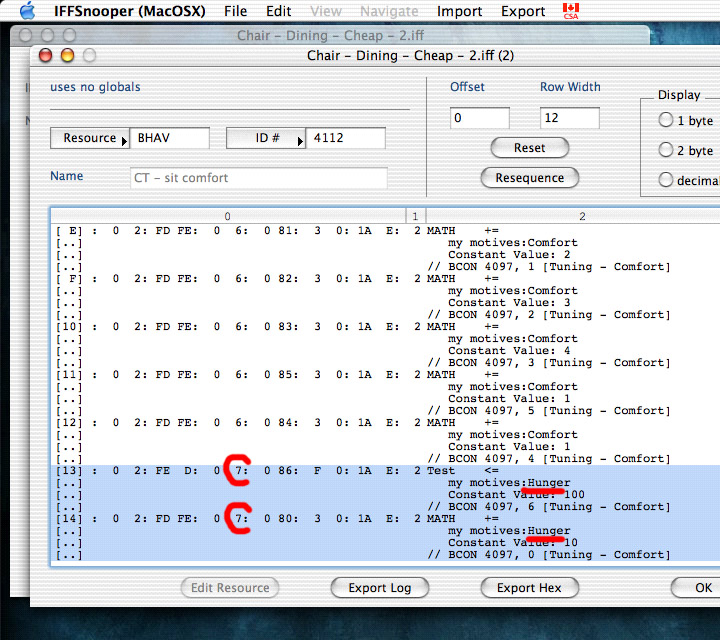The image size is (720, 640).
Task: Click the Name field showing CT - sit comfort
Action: pos(258,178)
